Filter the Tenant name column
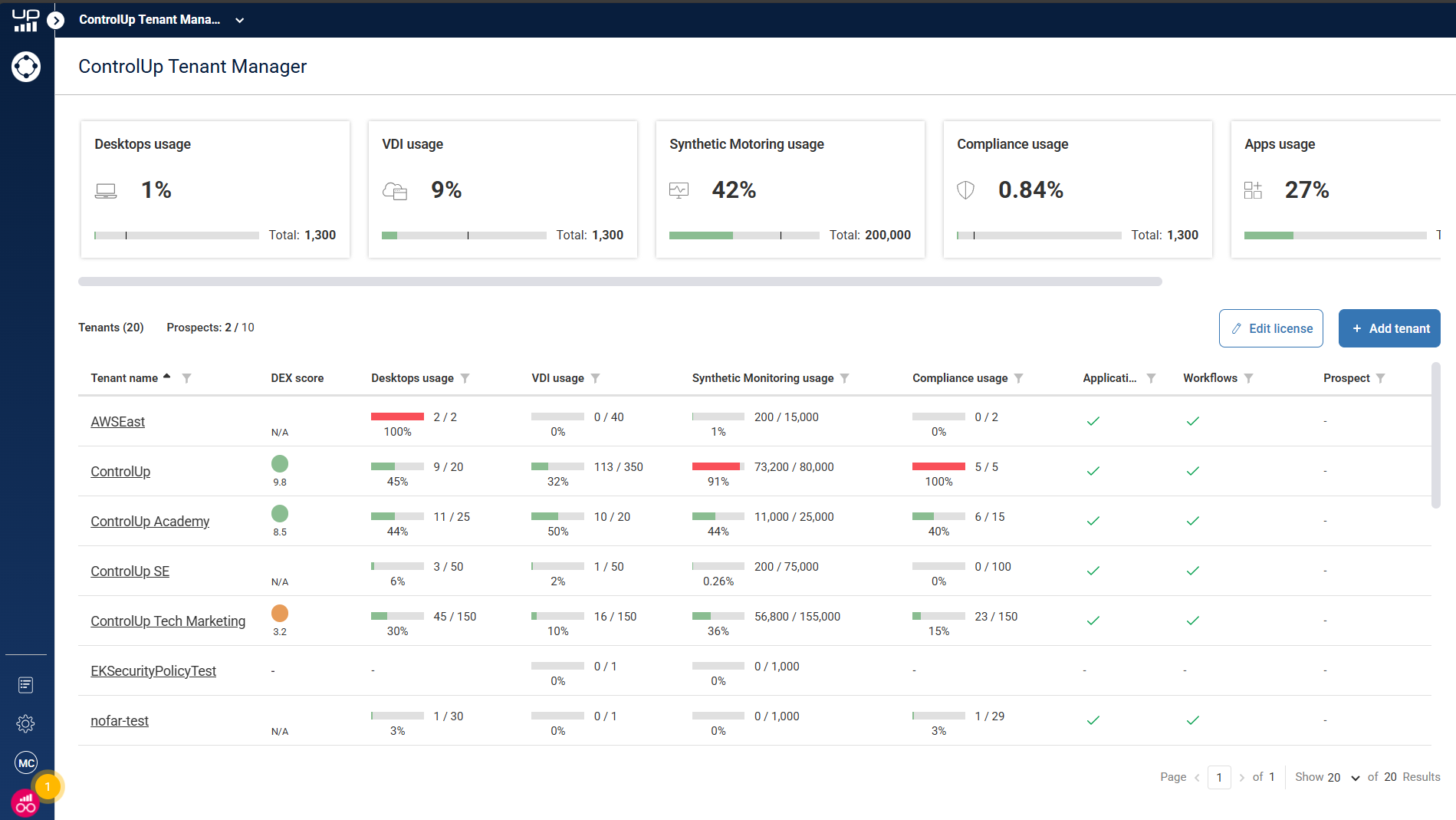The image size is (1456, 820). tap(186, 378)
